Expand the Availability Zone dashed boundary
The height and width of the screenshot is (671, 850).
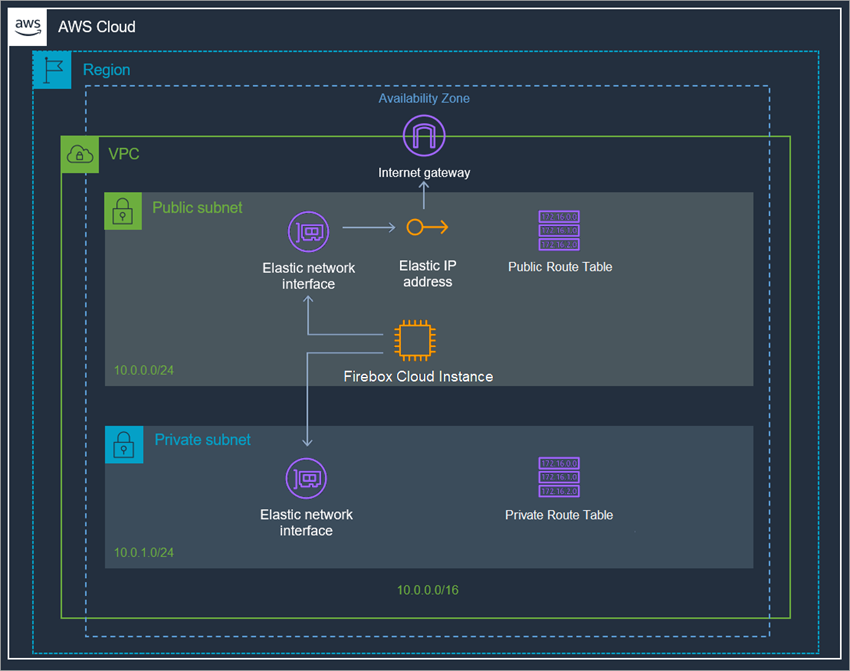424,98
